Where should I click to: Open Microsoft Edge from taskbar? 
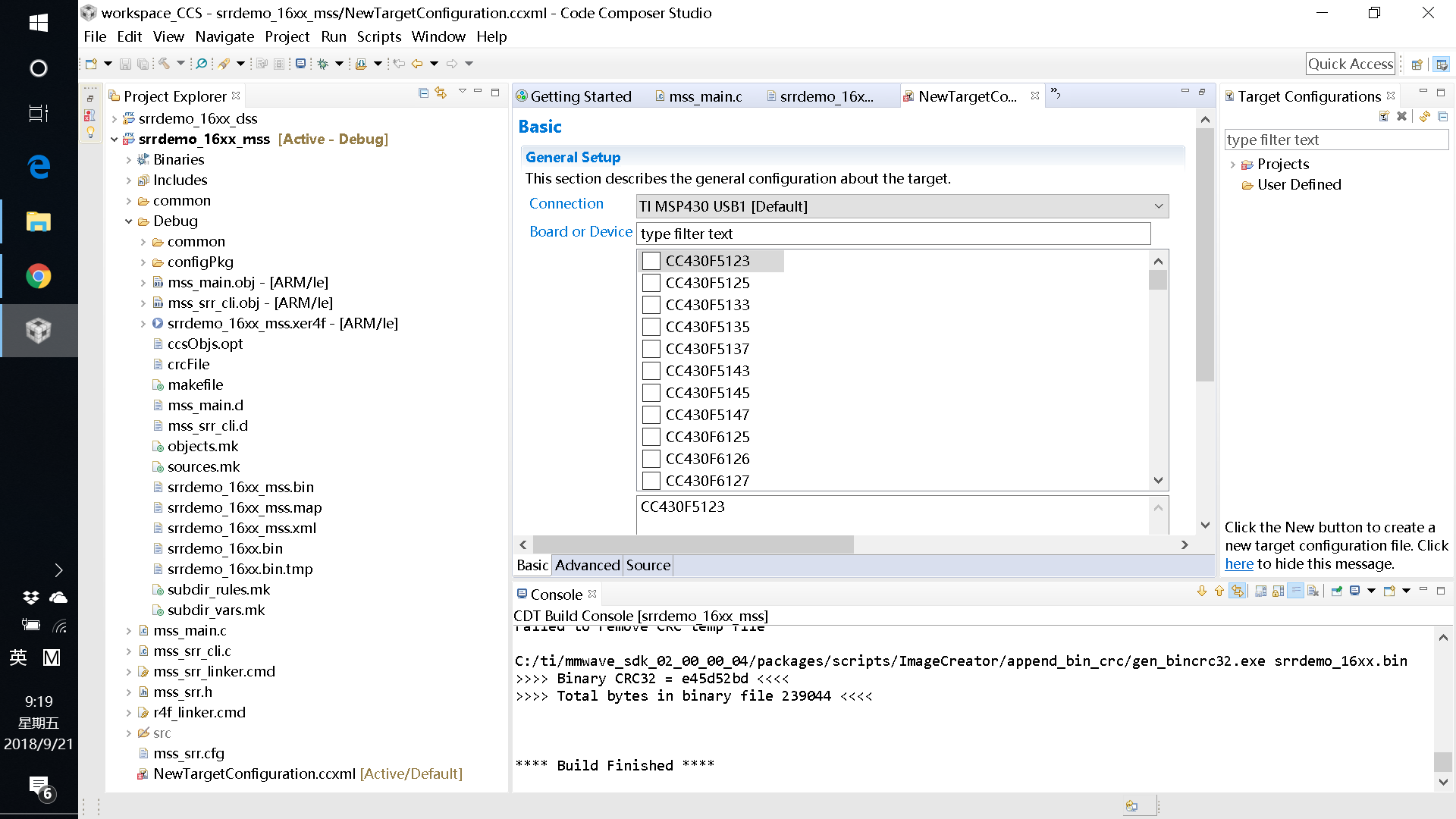tap(39, 167)
